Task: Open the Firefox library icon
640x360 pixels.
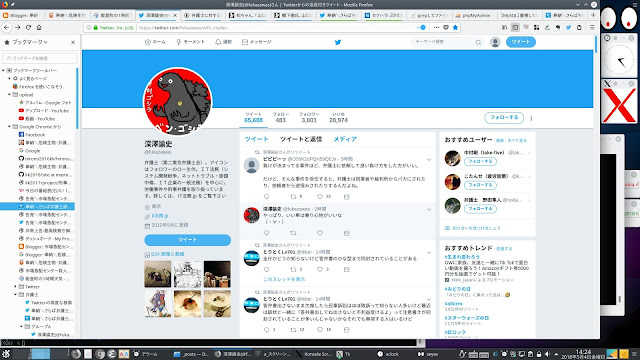Action: point(504,27)
